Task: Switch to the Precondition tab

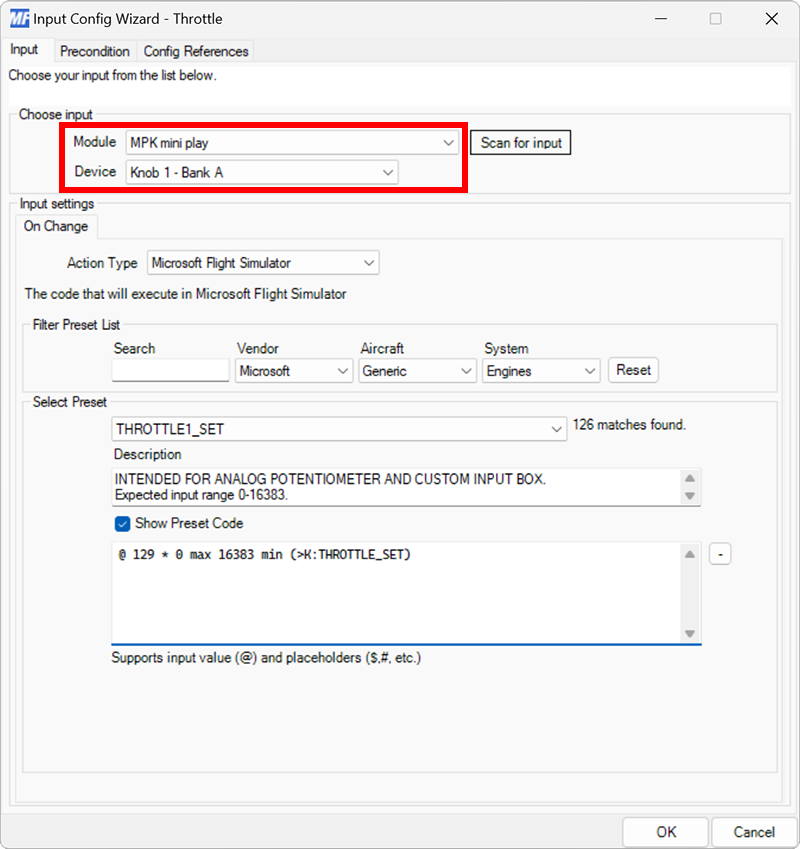Action: [95, 51]
